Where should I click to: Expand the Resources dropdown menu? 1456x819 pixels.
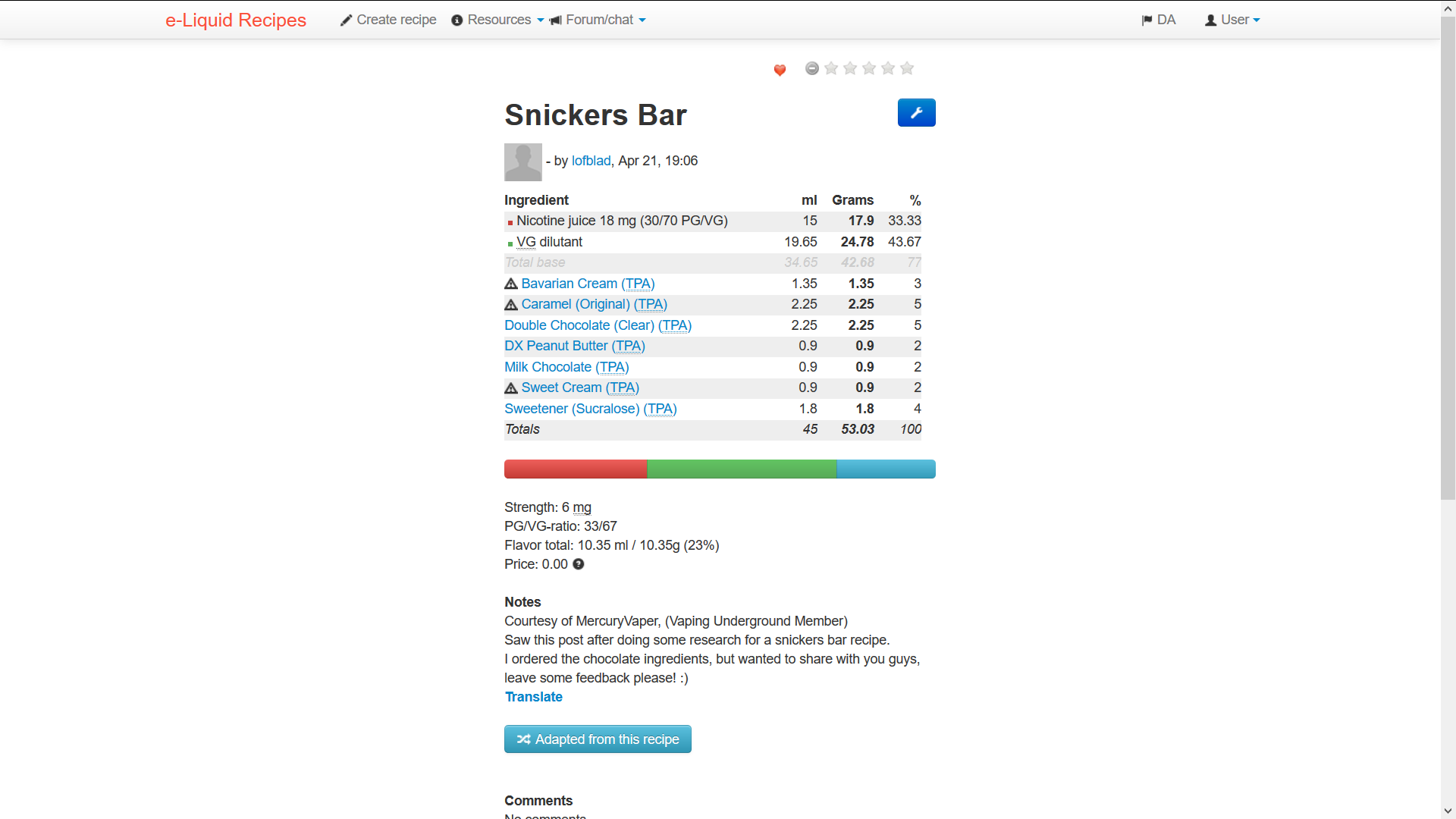coord(497,20)
